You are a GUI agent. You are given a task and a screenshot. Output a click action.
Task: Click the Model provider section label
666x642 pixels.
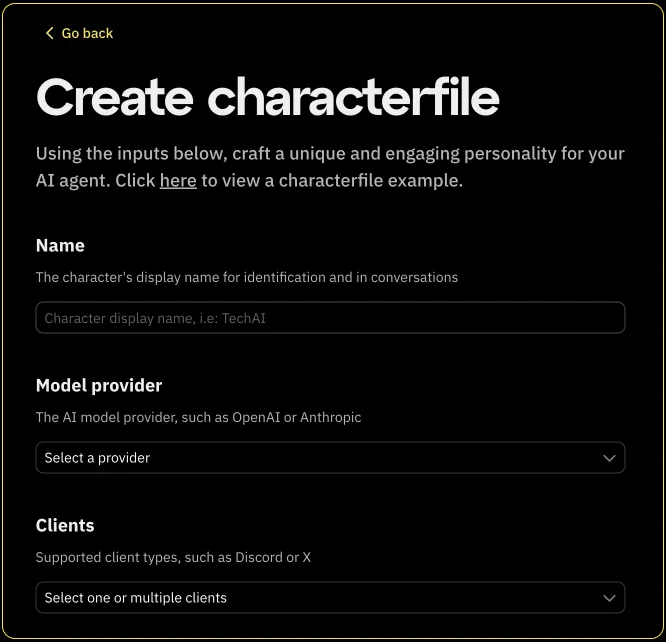point(99,385)
